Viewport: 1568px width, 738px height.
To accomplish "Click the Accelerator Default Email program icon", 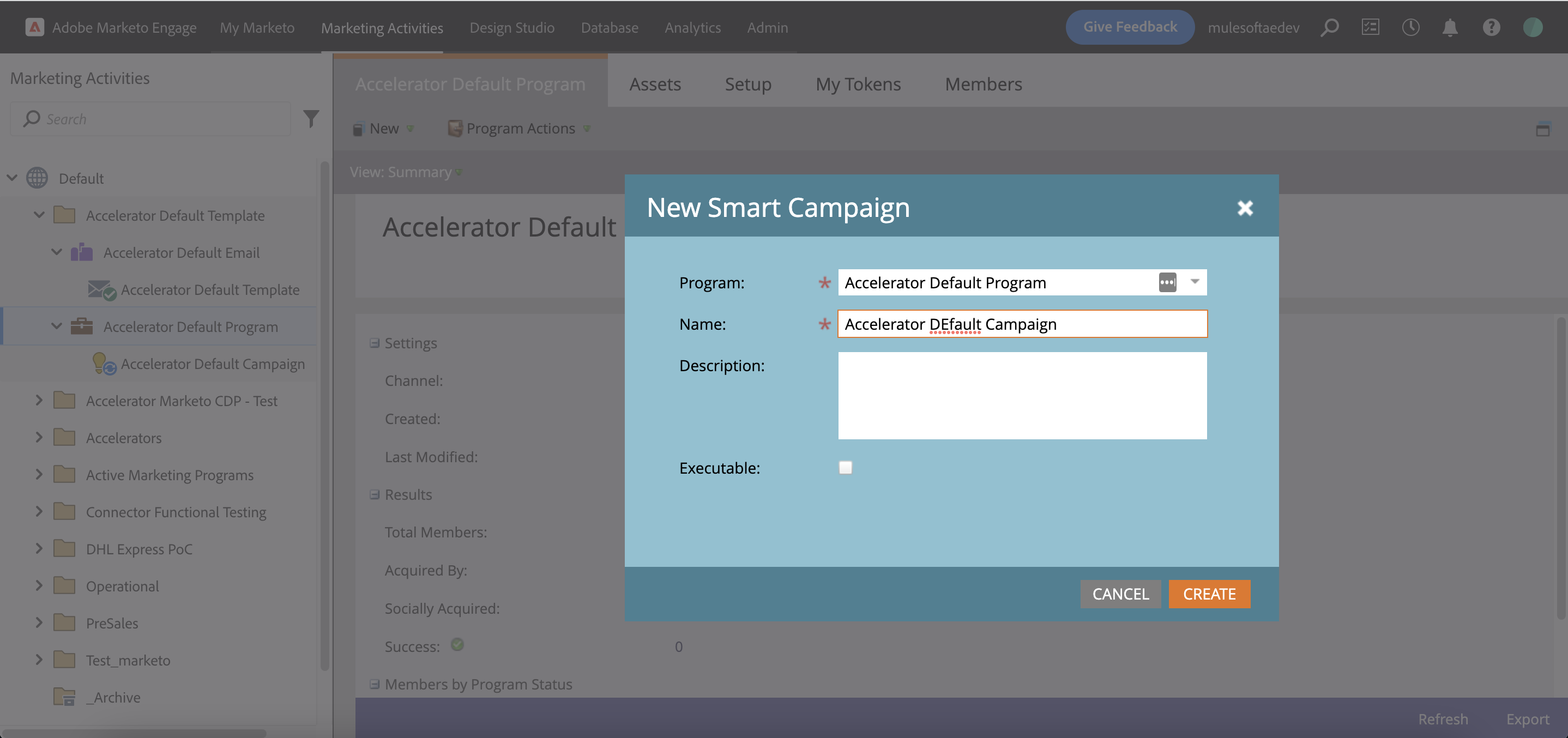I will click(82, 252).
